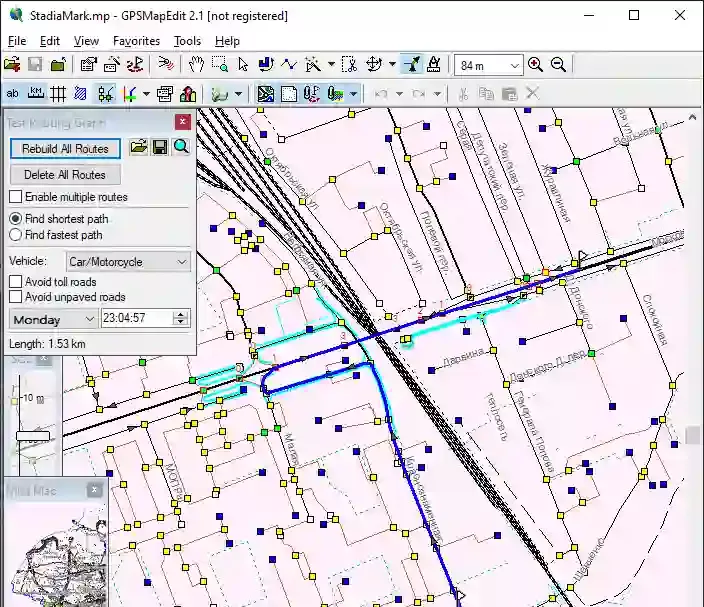Select the Create Object wand tool
Image resolution: width=704 pixels, height=607 pixels.
313,65
